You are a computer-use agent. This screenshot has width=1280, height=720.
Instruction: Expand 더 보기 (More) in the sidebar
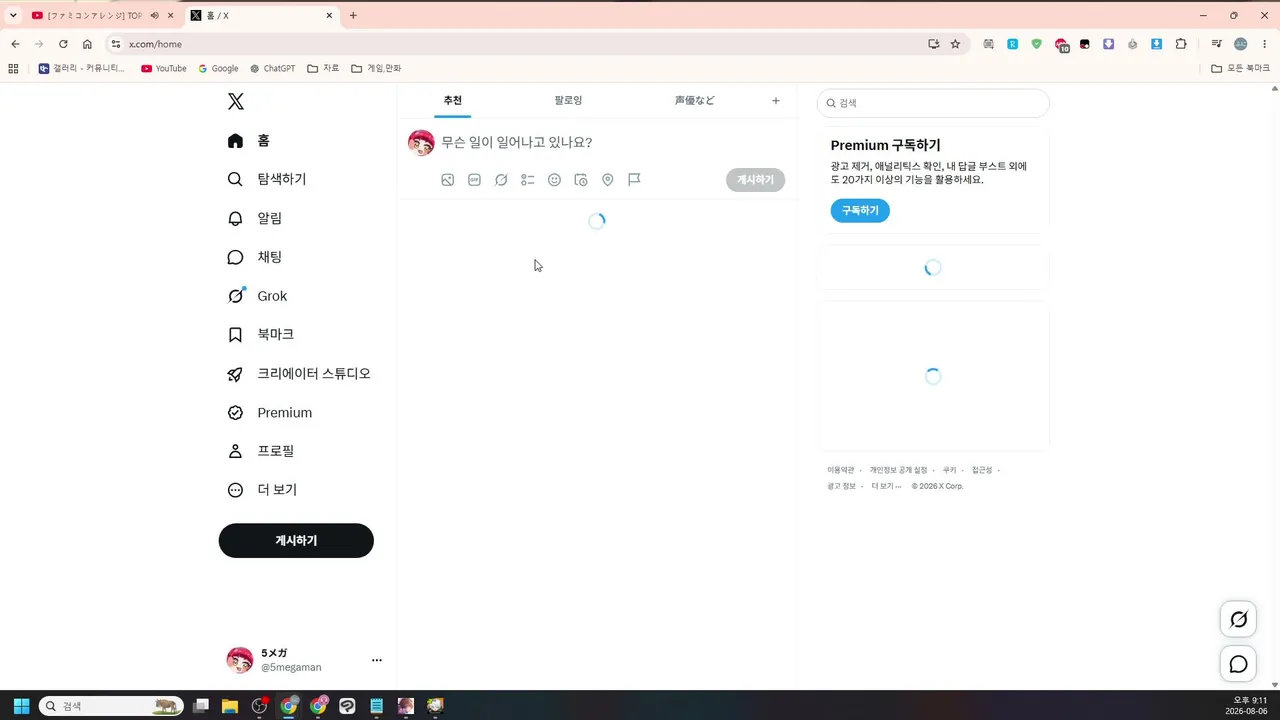coord(262,490)
